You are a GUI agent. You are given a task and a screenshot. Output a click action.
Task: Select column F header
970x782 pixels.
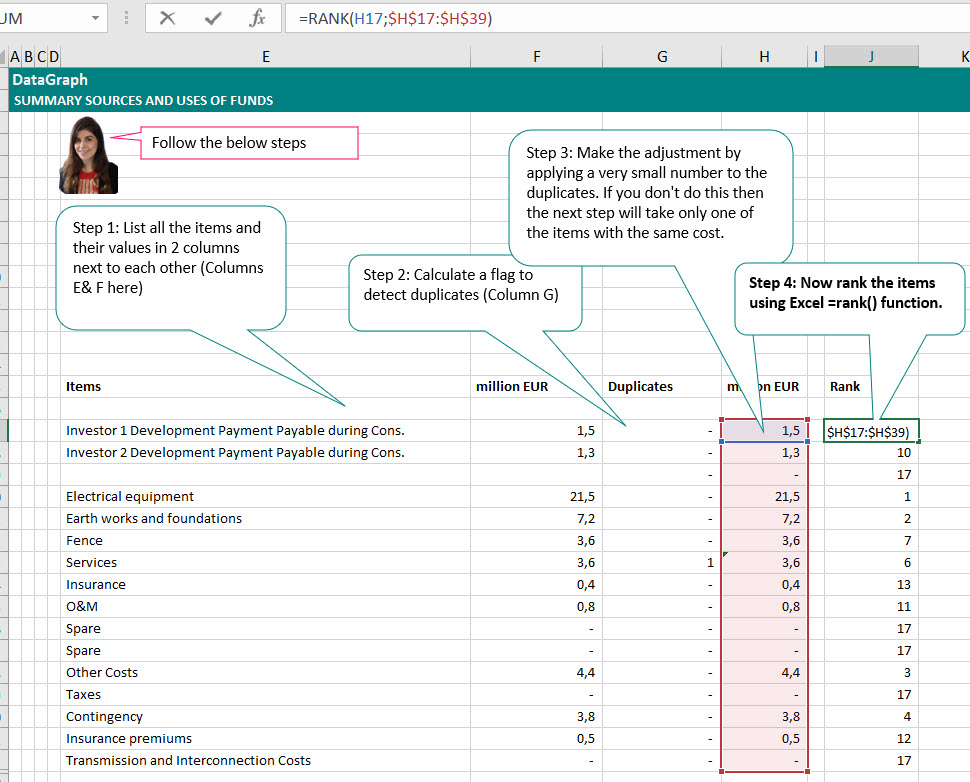pyautogui.click(x=536, y=57)
